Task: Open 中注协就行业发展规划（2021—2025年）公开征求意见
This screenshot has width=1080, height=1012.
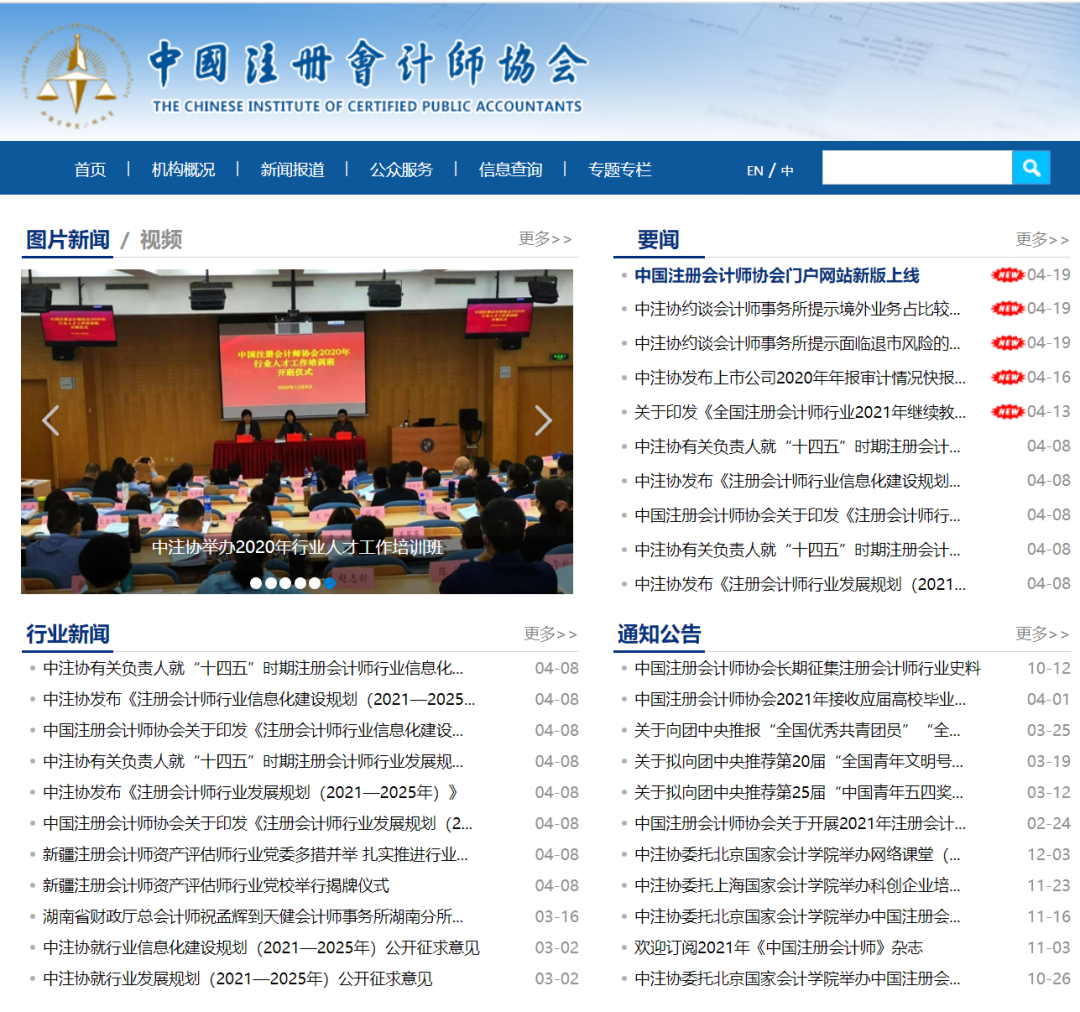Action: pyautogui.click(x=238, y=978)
